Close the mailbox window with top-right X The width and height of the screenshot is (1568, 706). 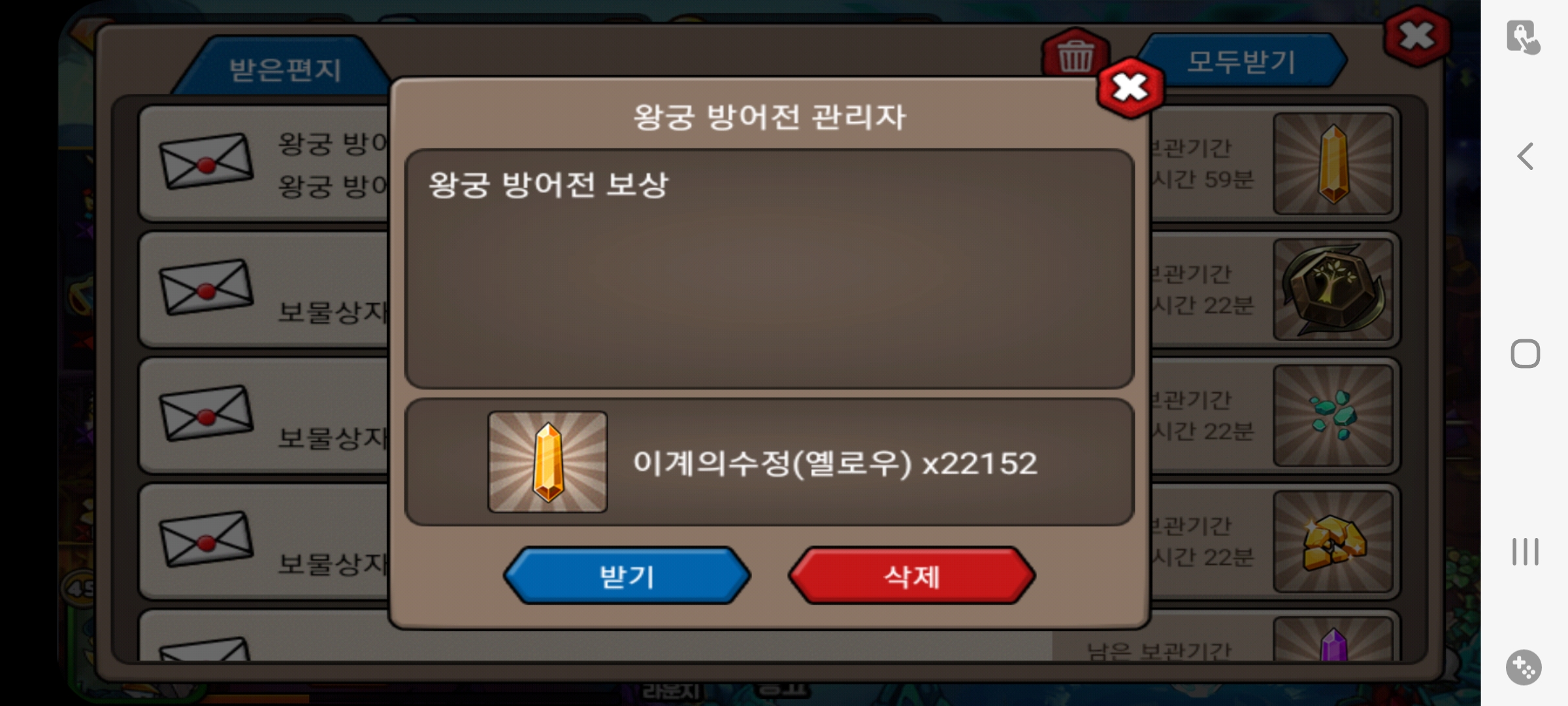[1417, 36]
